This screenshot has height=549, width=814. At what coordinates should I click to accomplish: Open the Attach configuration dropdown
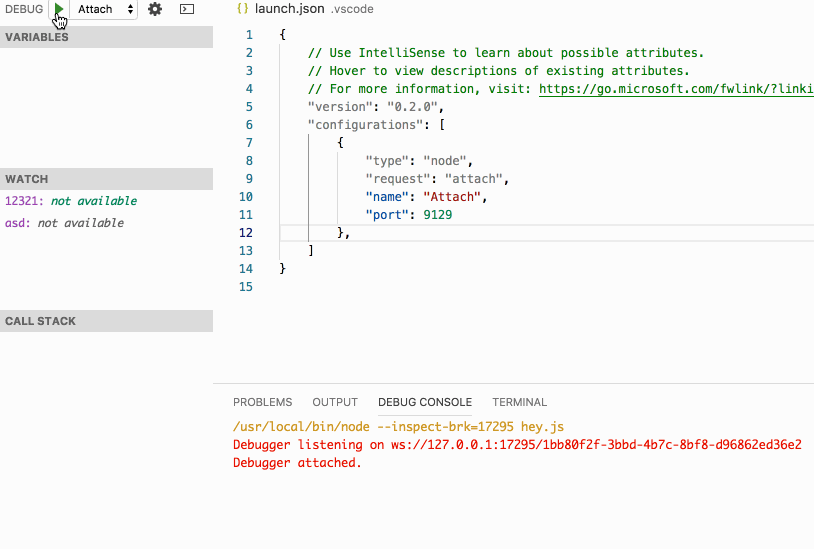(105, 9)
